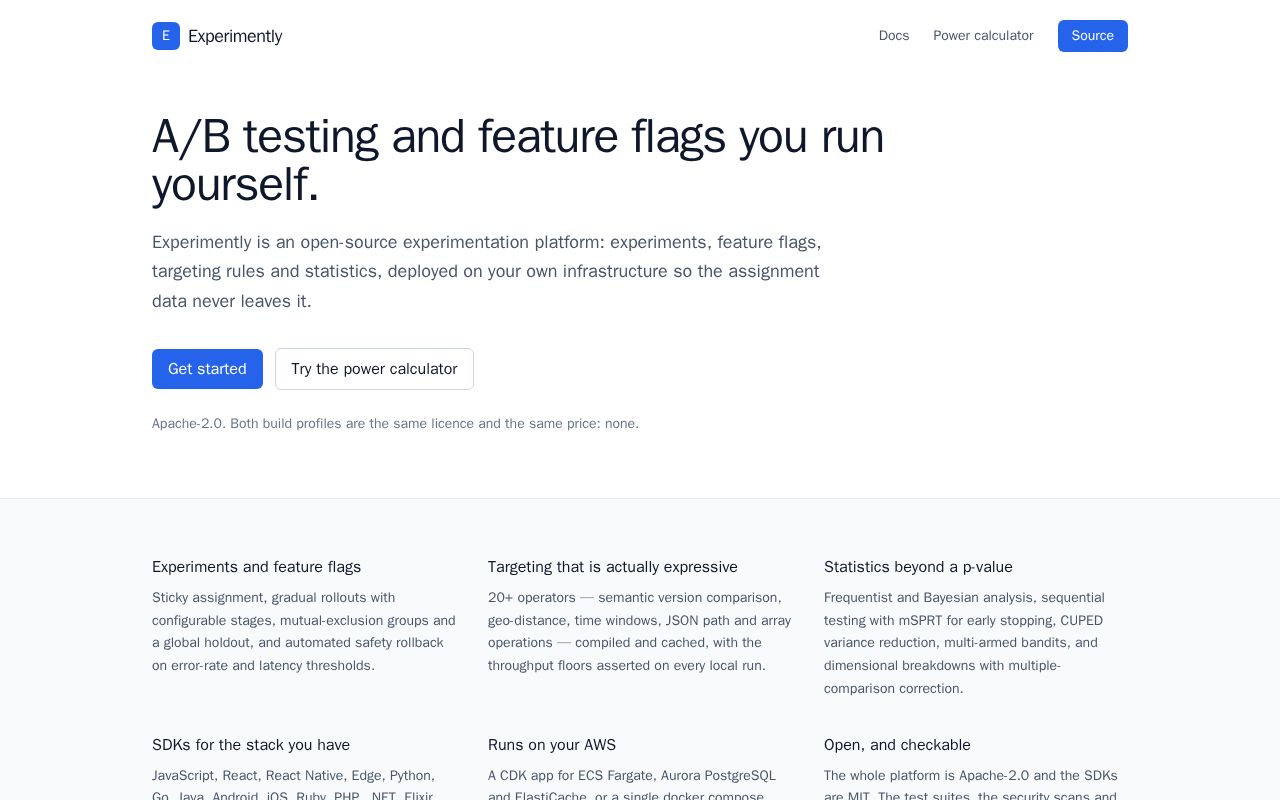
Task: Click the Experimently brand name text
Action: click(235, 36)
